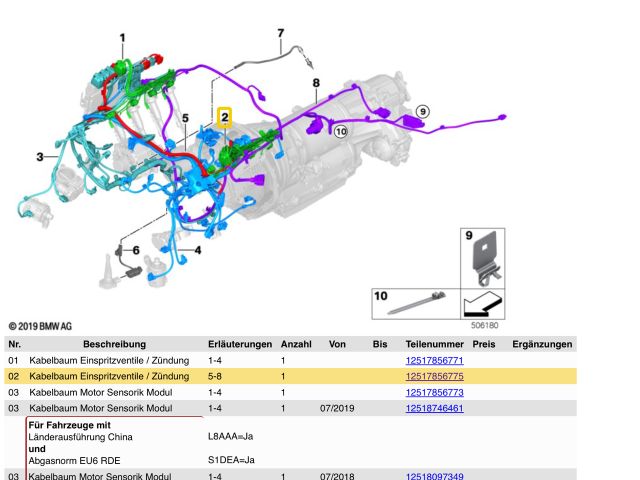Click the Beschreibung column header
Image resolution: width=640 pixels, height=480 pixels.
pyautogui.click(x=114, y=344)
